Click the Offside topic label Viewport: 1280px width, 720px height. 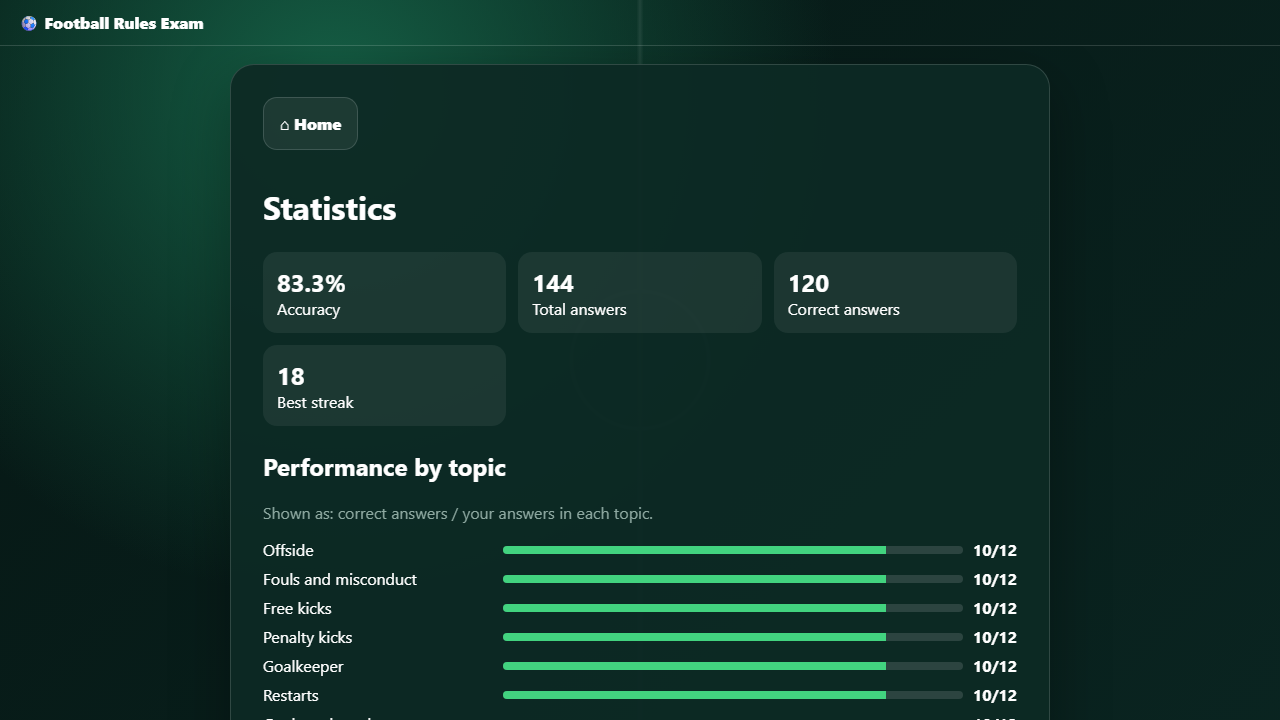coord(288,550)
